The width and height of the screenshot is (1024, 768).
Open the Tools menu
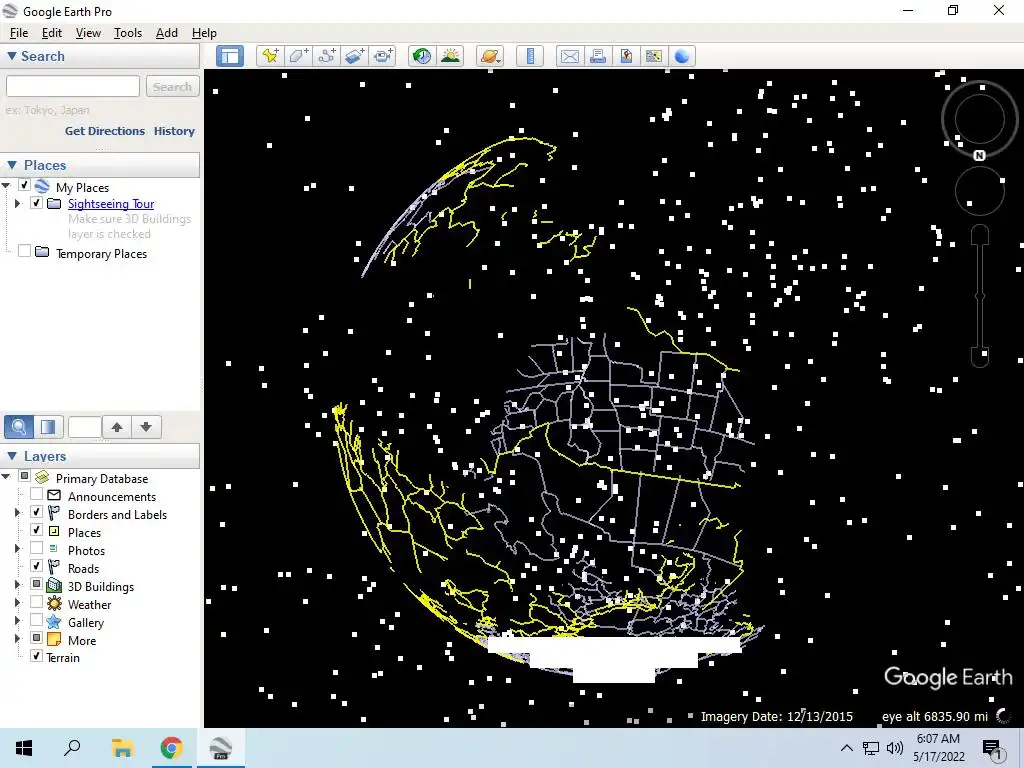coord(127,33)
